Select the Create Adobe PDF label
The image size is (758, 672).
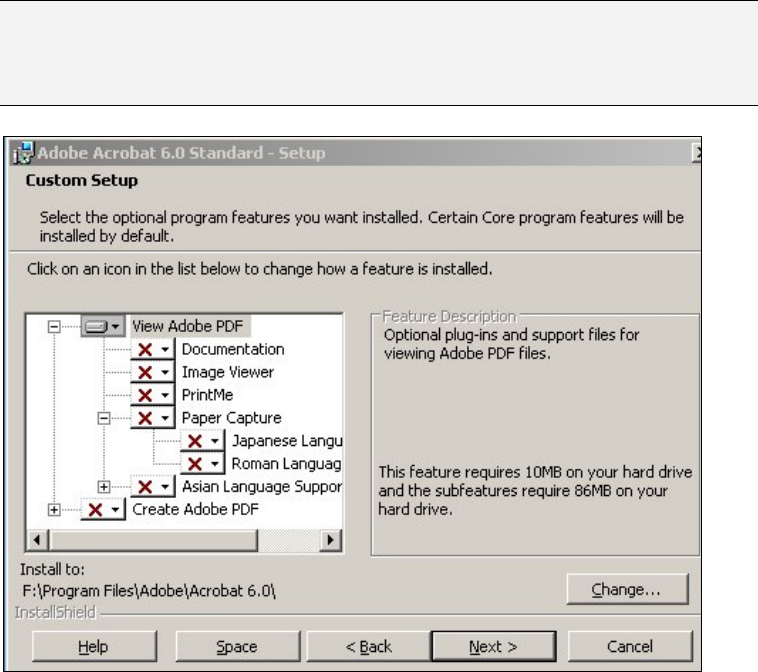tap(195, 510)
